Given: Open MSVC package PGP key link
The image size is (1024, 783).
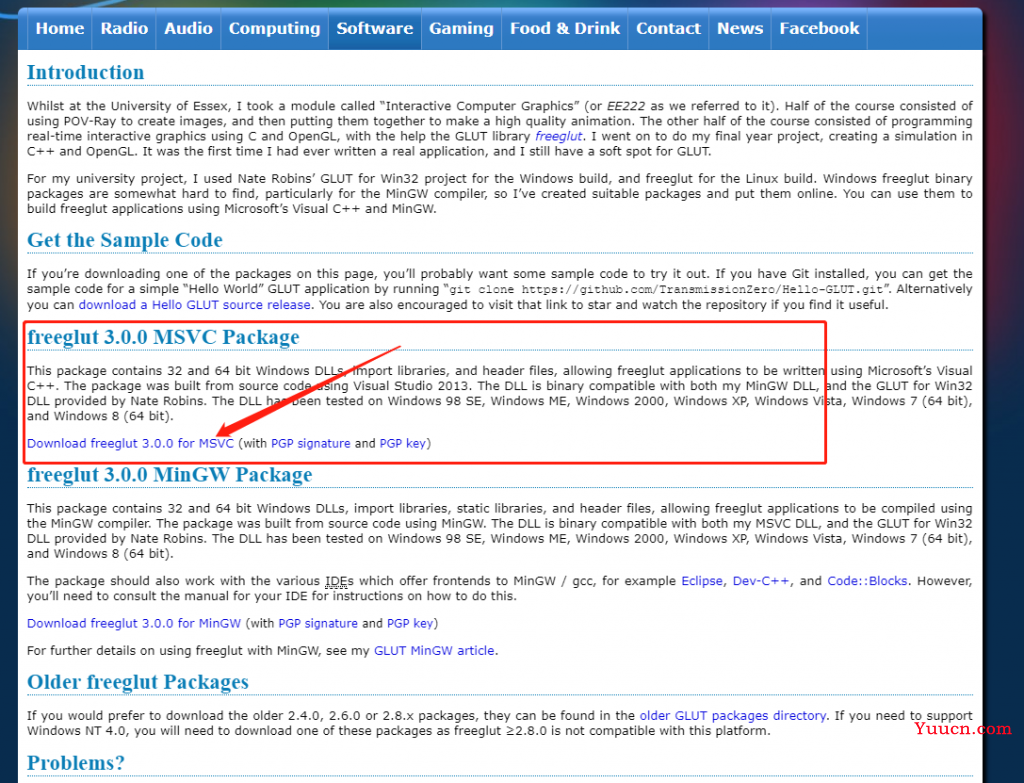Looking at the screenshot, I should [x=402, y=443].
